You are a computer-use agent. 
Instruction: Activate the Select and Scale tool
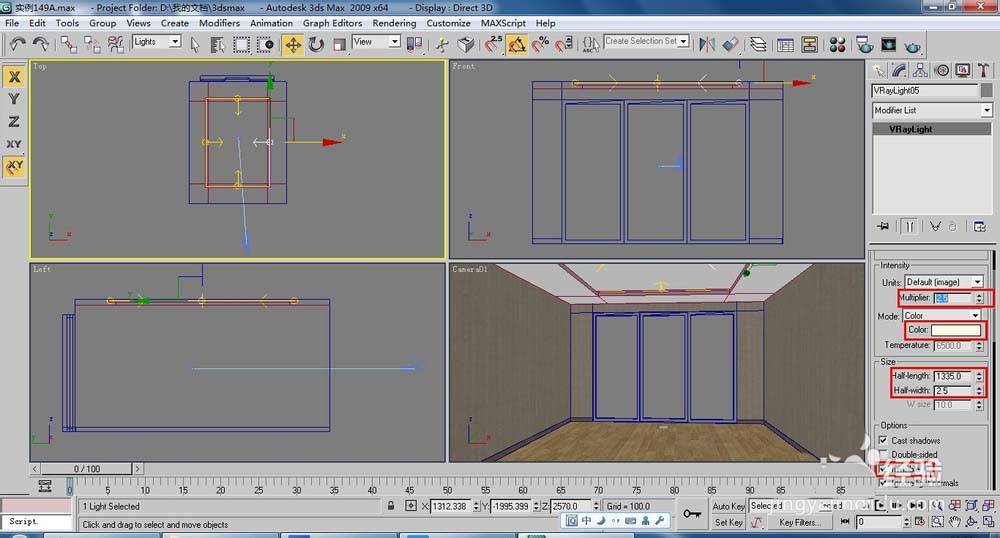pyautogui.click(x=339, y=45)
